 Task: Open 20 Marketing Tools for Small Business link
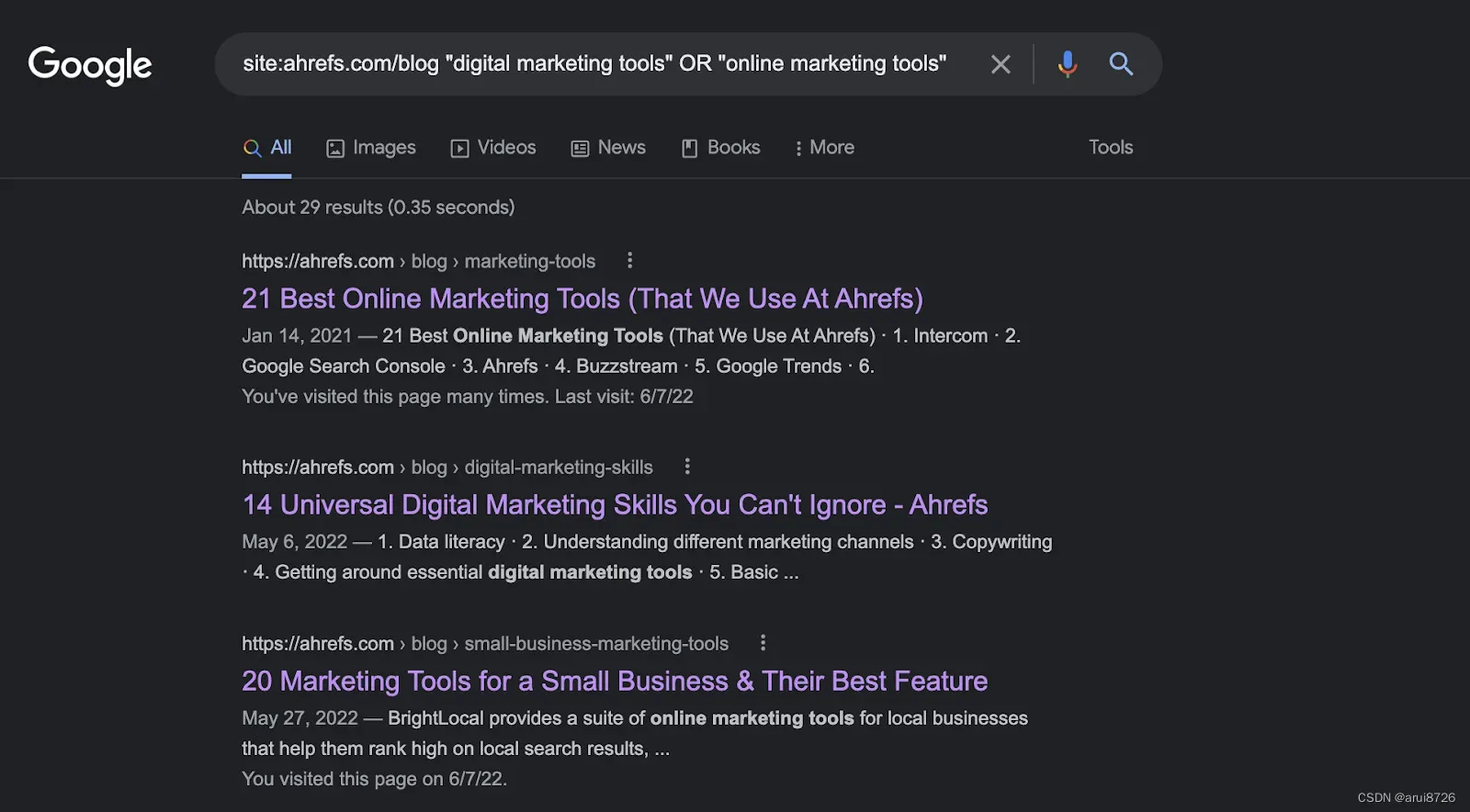click(x=615, y=681)
